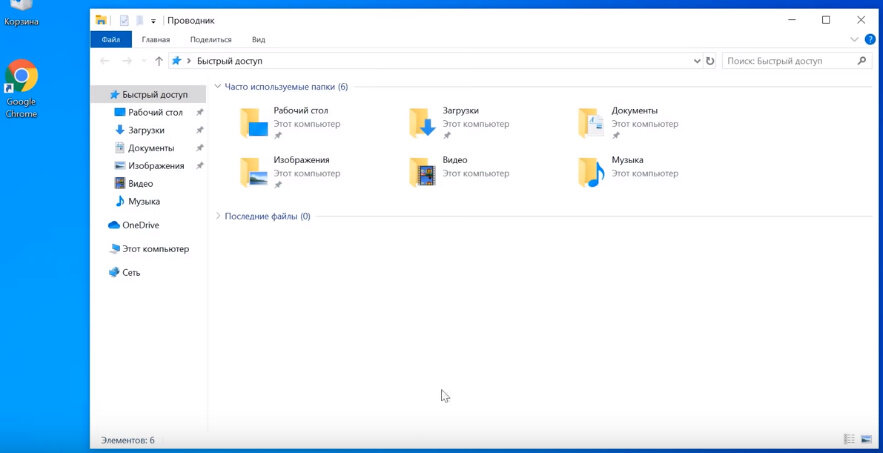
Task: Click Google Chrome desktop shortcut
Action: point(21,88)
